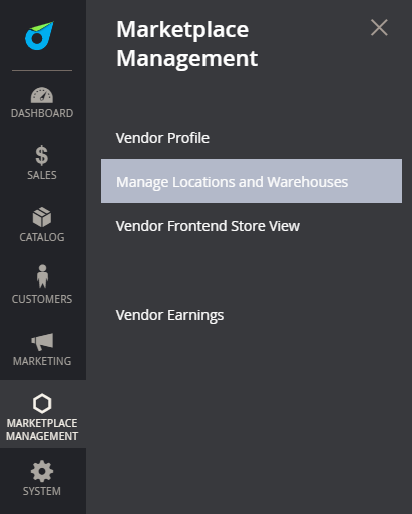Click the DASHBOARD text label

42,113
